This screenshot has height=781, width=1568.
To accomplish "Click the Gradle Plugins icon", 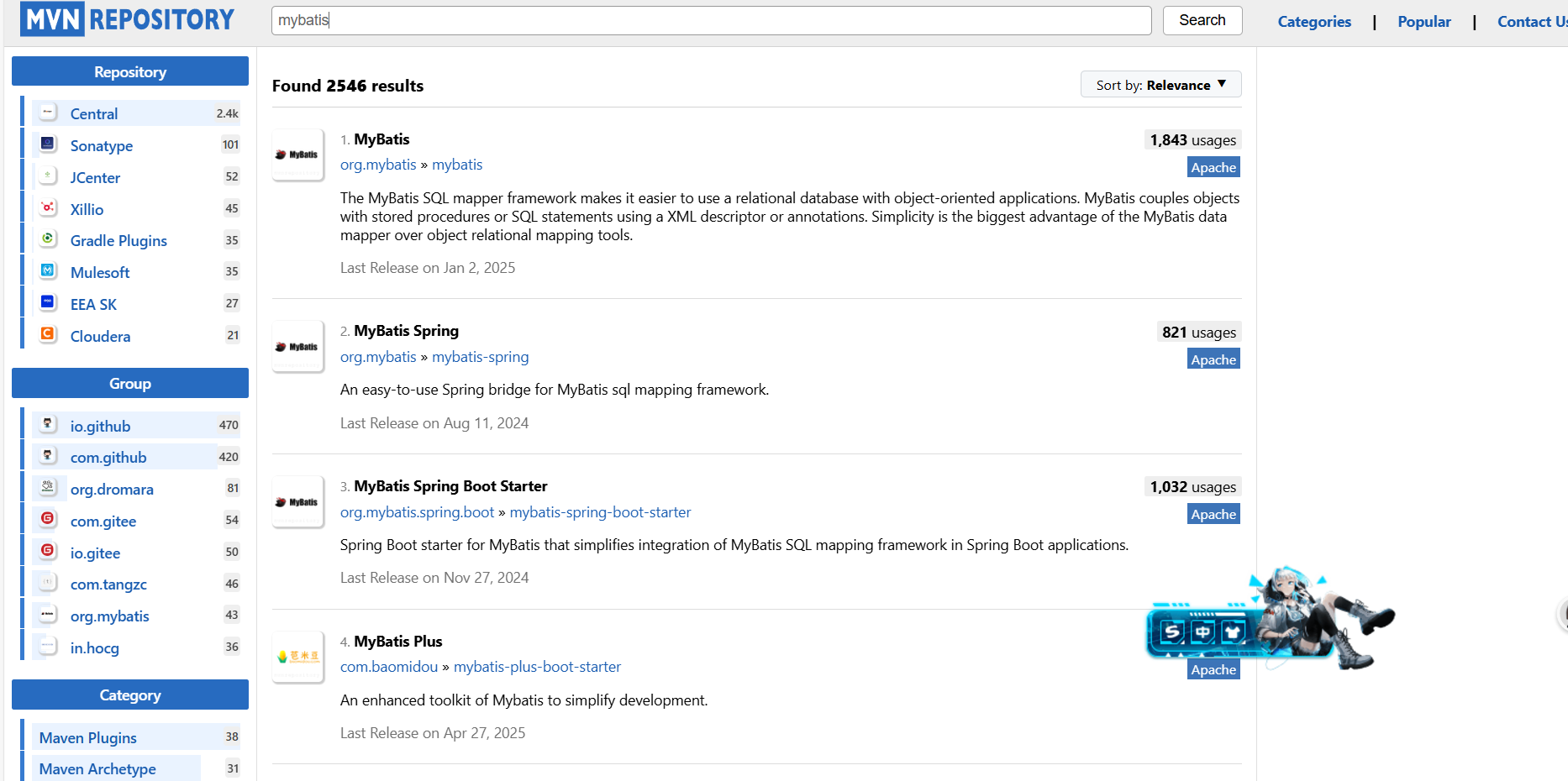I will click(48, 238).
